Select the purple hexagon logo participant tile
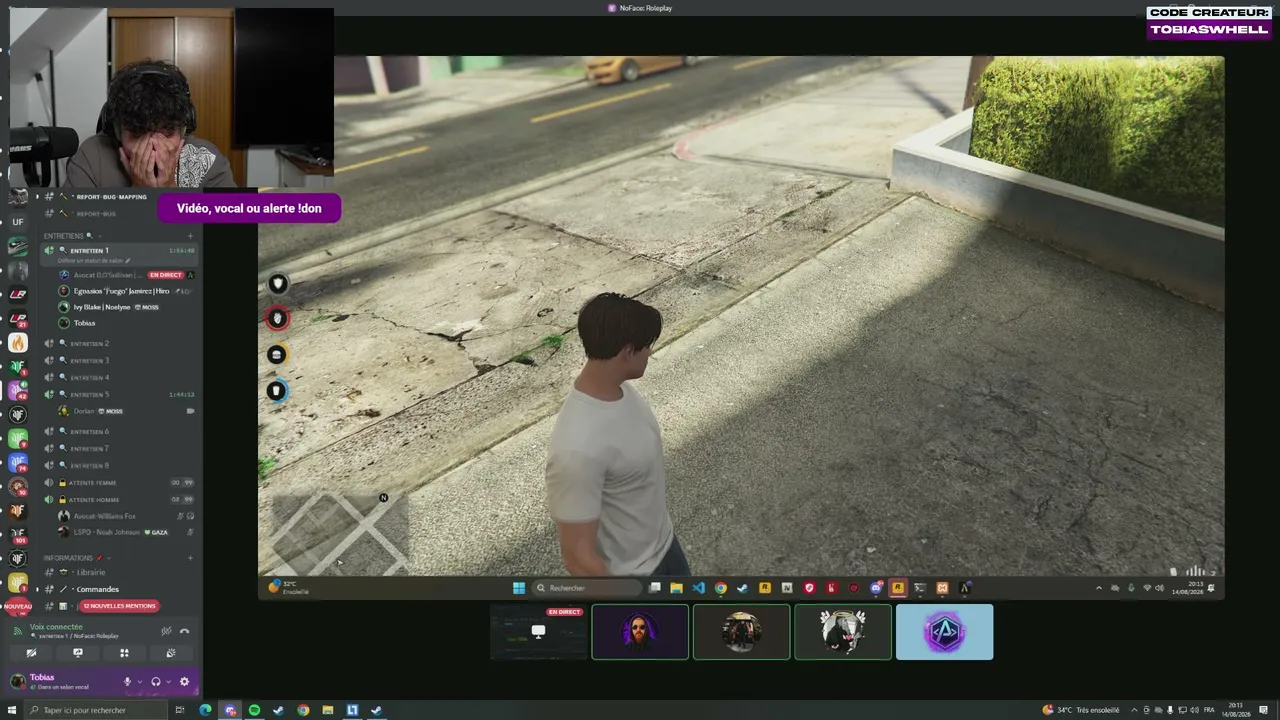The width and height of the screenshot is (1280, 720). (x=945, y=632)
